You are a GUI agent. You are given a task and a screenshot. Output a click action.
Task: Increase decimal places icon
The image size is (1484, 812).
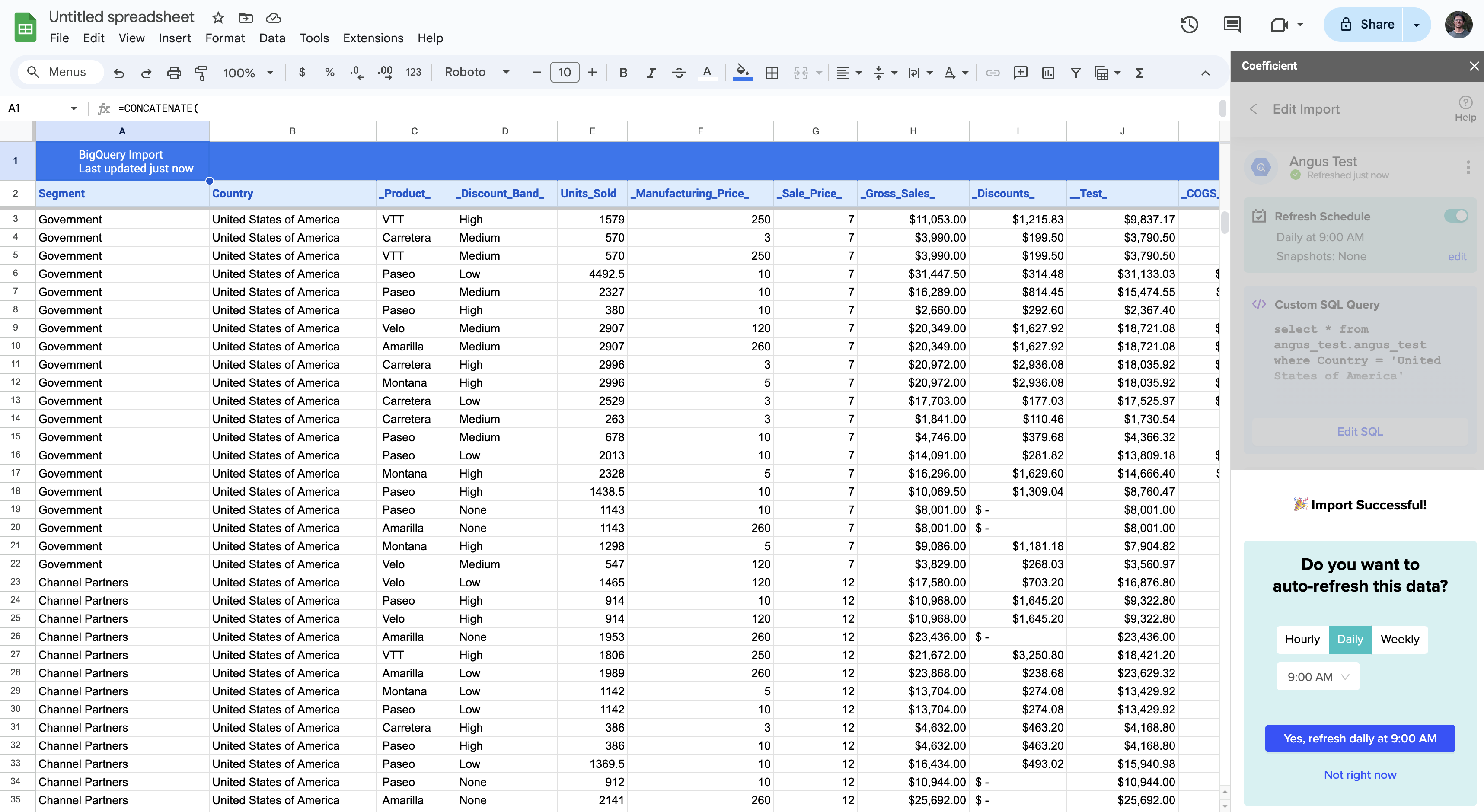coord(386,73)
